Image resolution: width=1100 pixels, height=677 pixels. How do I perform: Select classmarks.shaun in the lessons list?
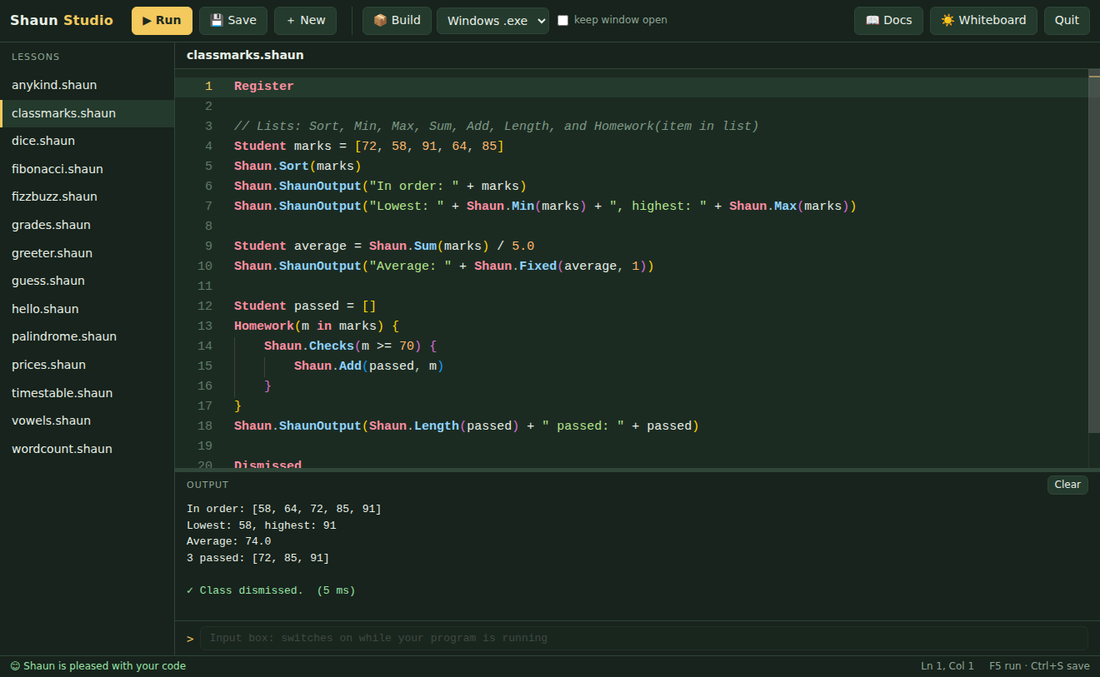[87, 113]
